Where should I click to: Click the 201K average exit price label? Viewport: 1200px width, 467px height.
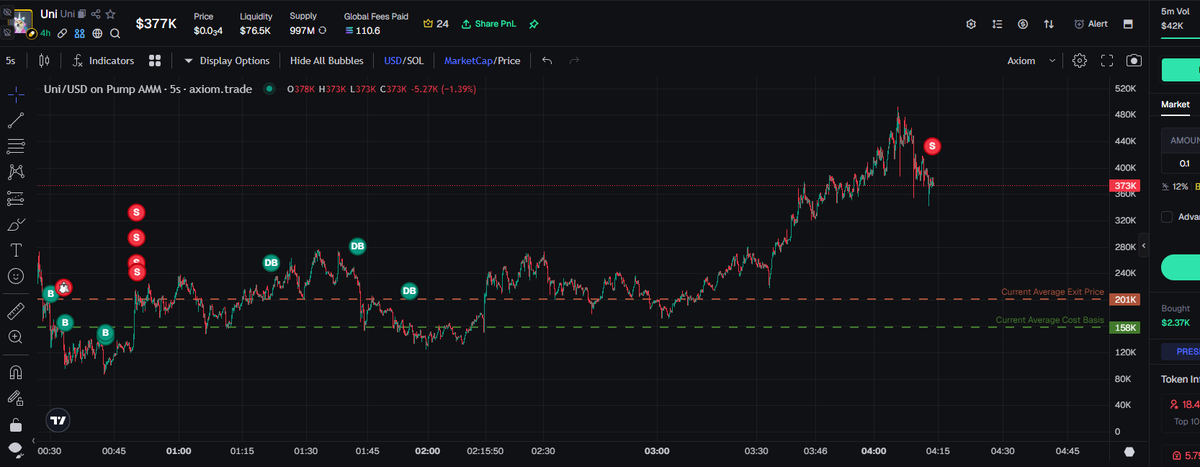pos(1126,300)
